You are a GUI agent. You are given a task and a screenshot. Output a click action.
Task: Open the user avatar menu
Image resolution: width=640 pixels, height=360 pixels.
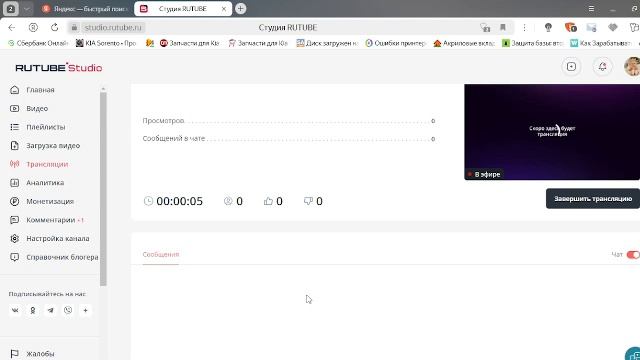click(632, 67)
